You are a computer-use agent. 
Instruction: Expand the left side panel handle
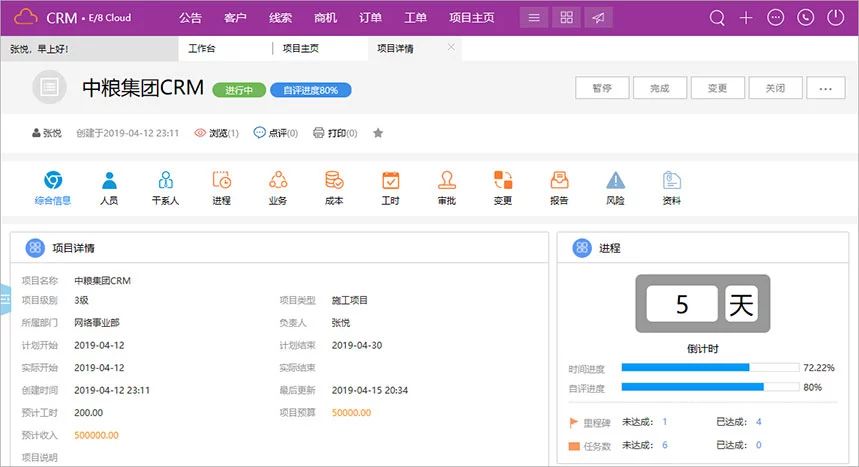point(4,297)
